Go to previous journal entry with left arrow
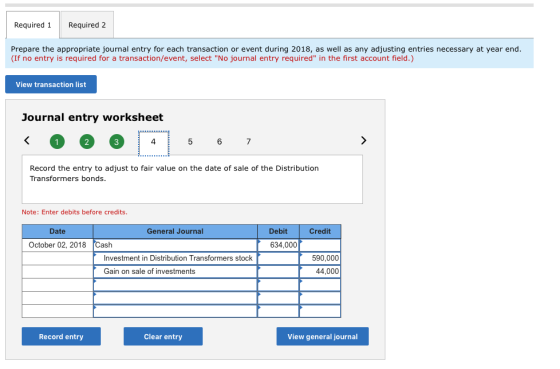The height and width of the screenshot is (369, 560). [27, 140]
